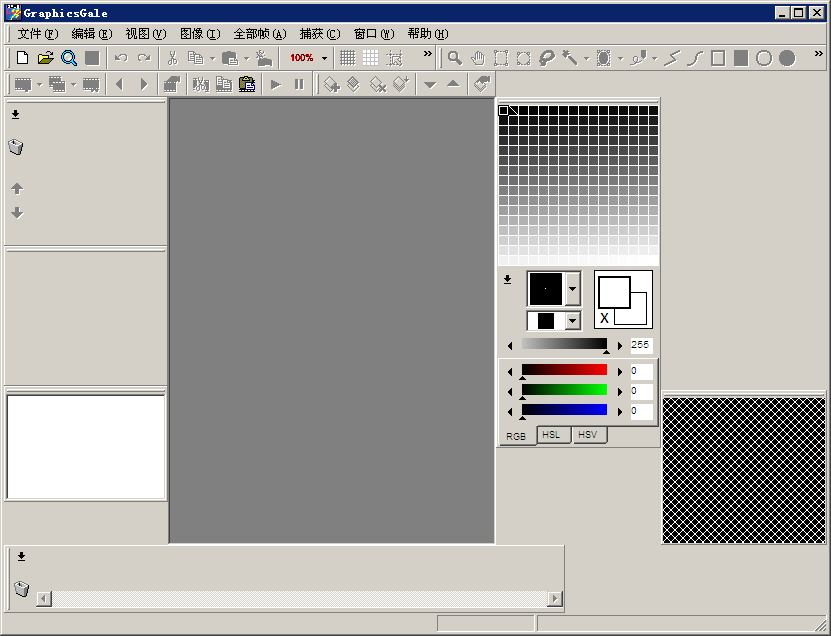Select the Line drawing tool
The height and width of the screenshot is (636, 831).
point(671,57)
